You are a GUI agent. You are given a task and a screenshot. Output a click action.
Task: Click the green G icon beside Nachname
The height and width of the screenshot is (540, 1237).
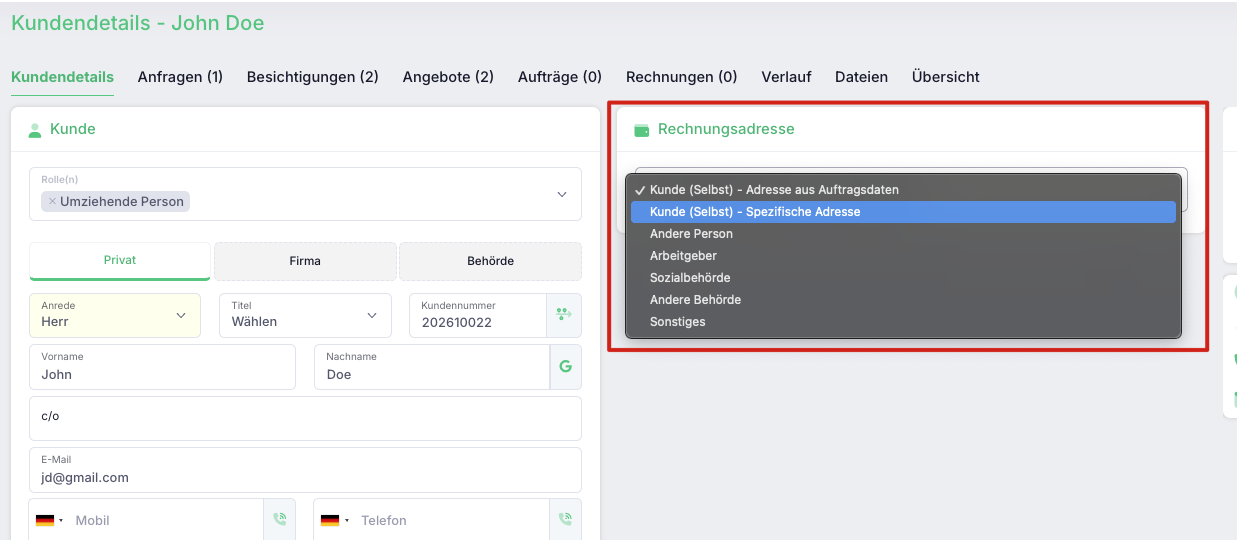click(565, 367)
